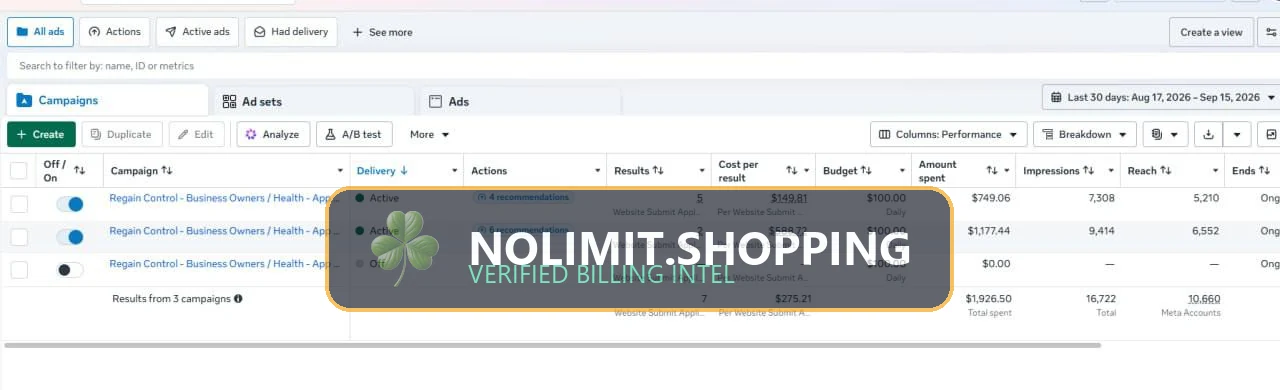
Task: Turn on the campaign that spent $0.00
Action: 69,270
